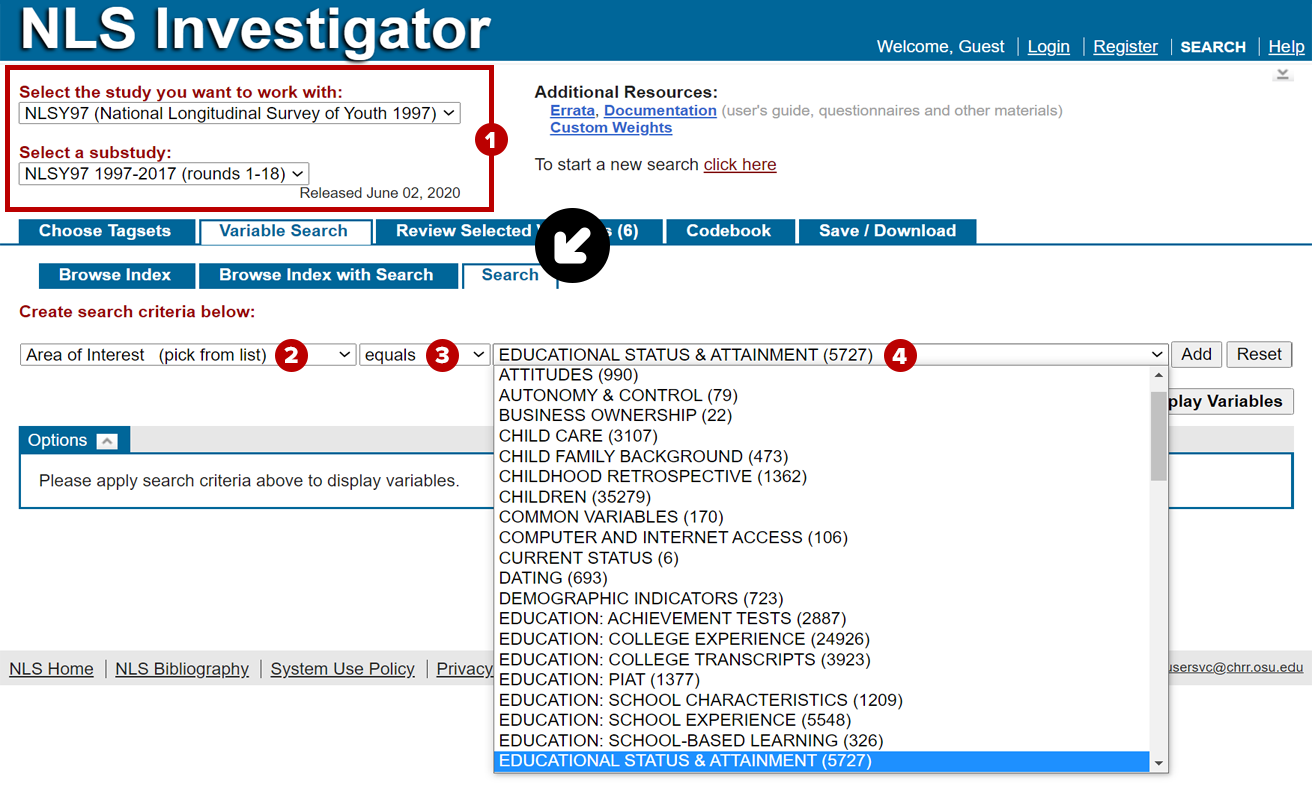Open the equals operator dropdown
The image size is (1312, 796).
(x=425, y=354)
